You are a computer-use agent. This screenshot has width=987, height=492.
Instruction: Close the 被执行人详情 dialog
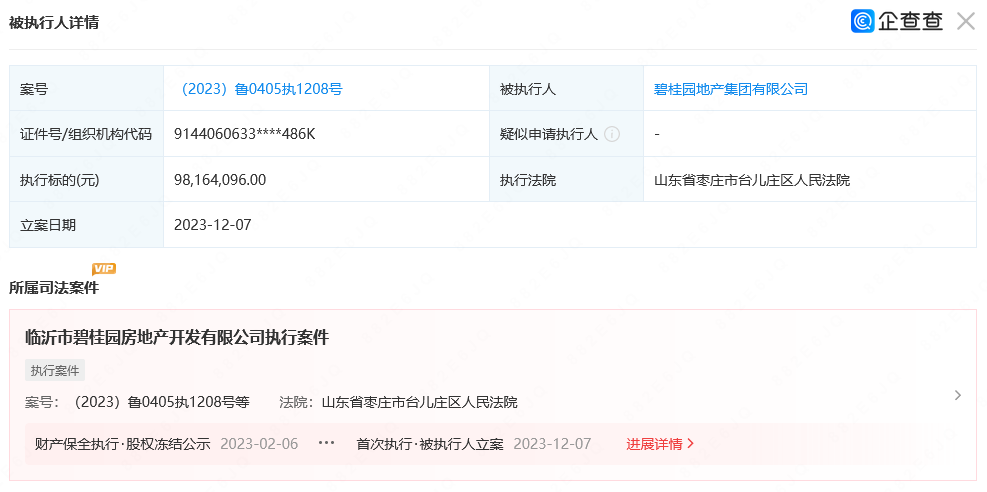point(966,21)
